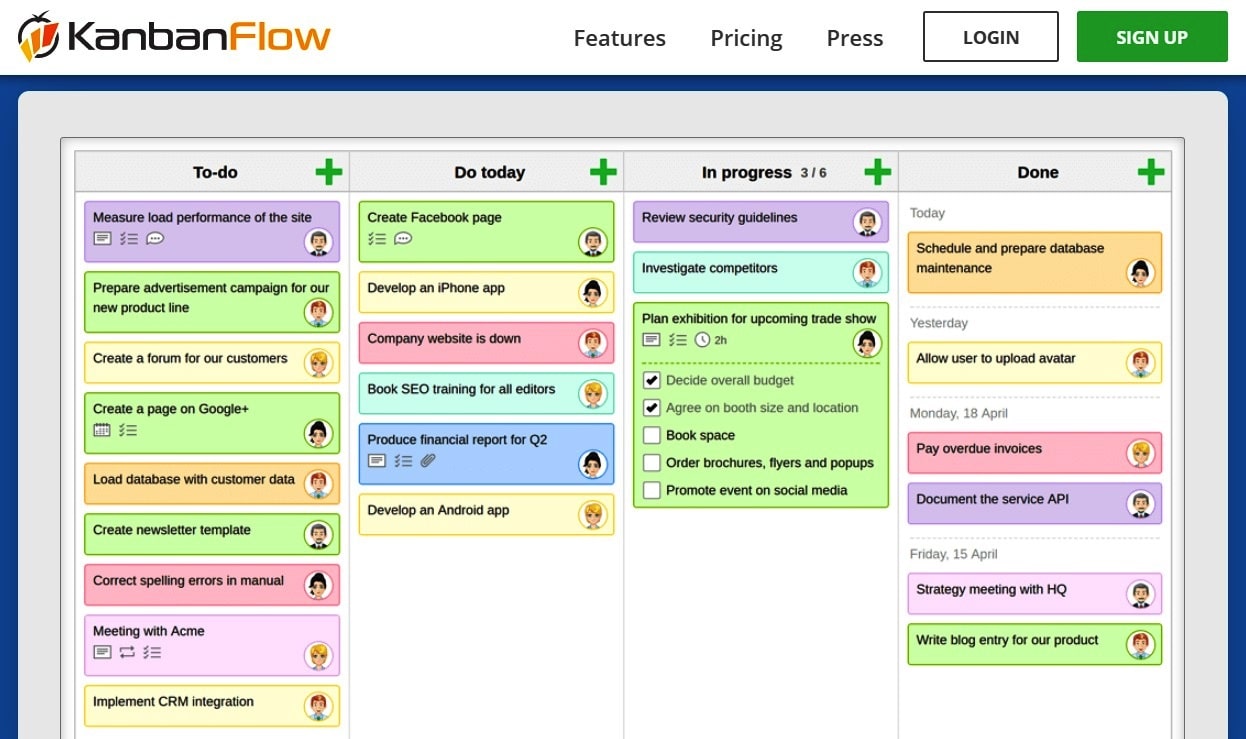
Task: Open the Press link in navigation
Action: click(854, 38)
